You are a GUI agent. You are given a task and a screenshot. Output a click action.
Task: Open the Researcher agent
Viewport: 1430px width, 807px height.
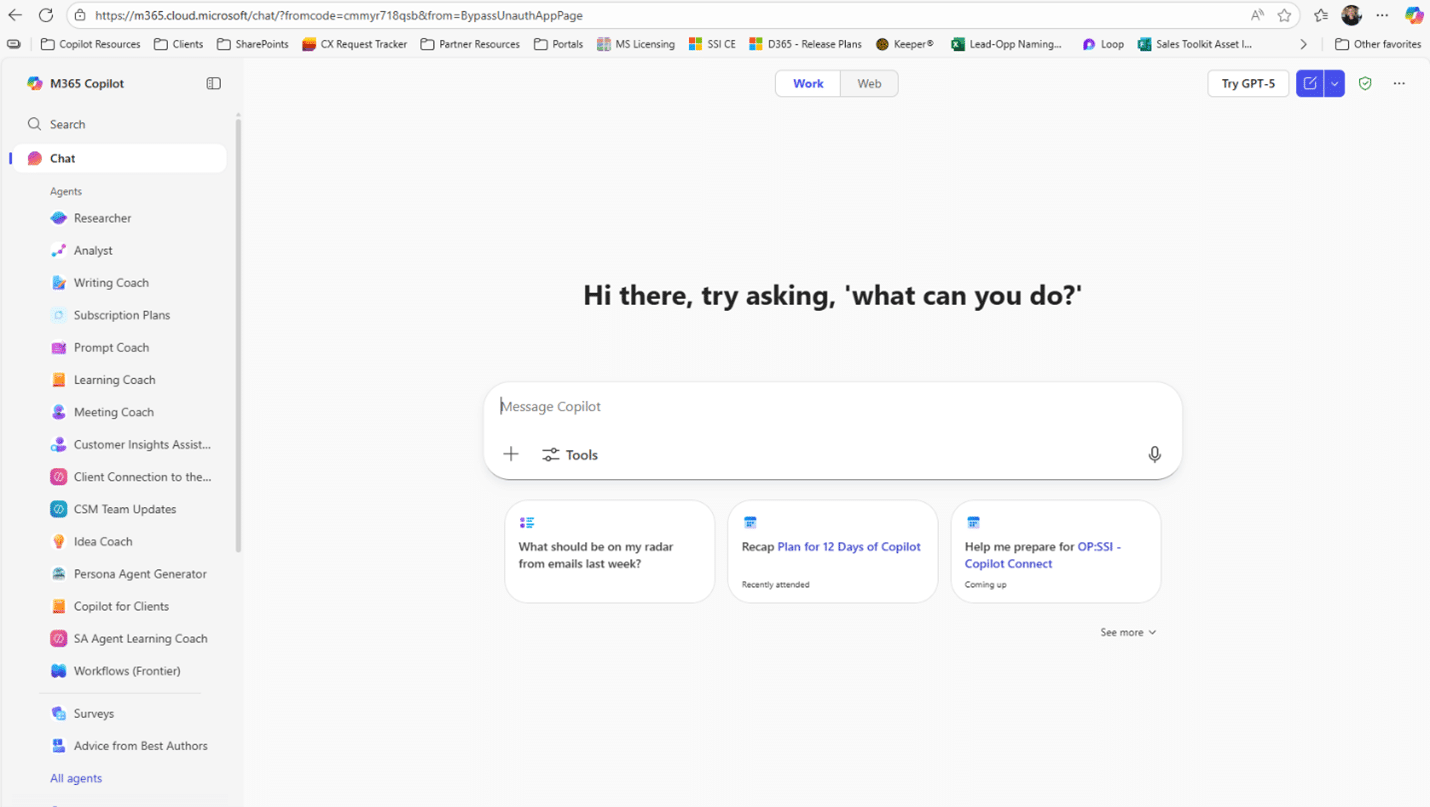pos(102,218)
